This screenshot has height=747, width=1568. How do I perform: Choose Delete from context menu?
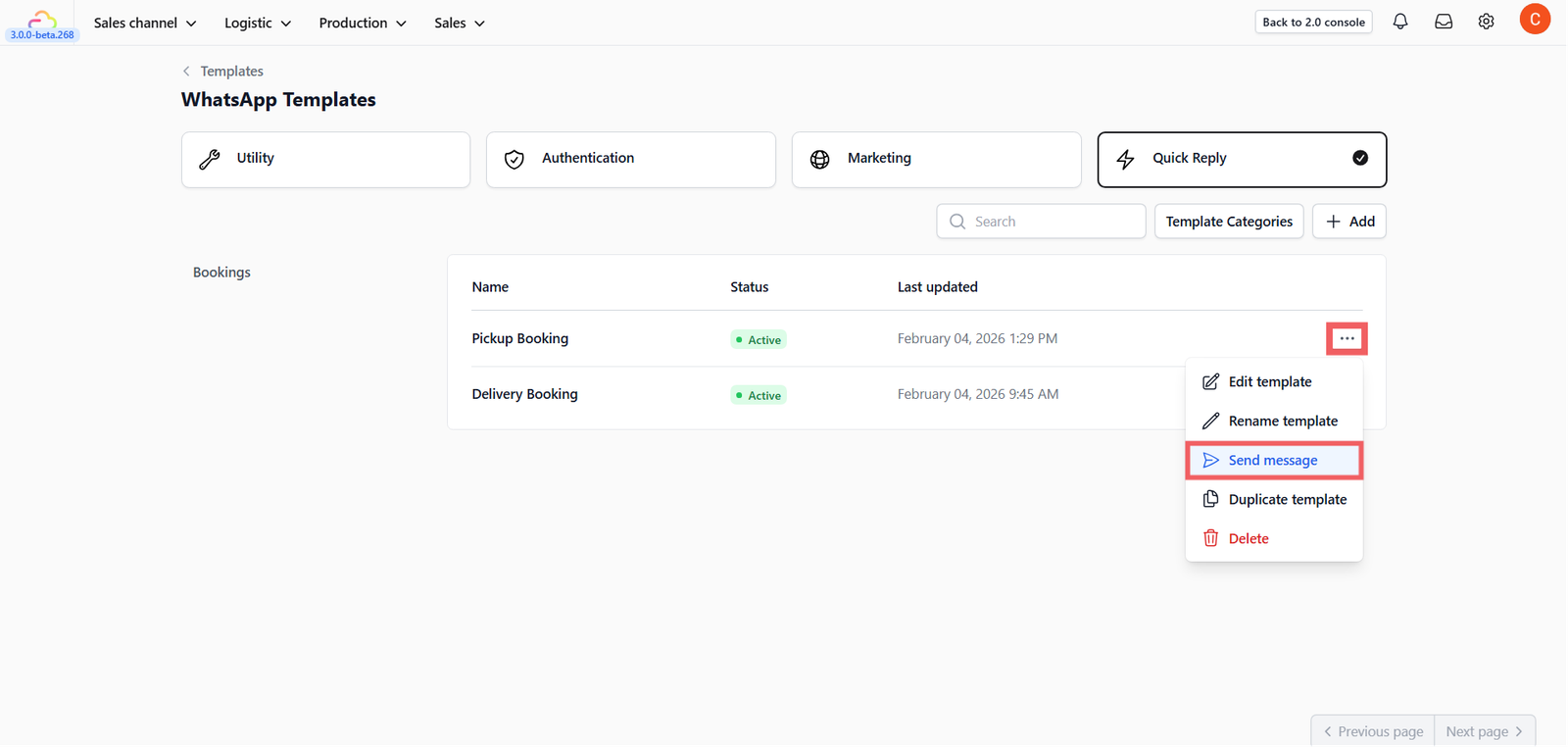click(1274, 538)
